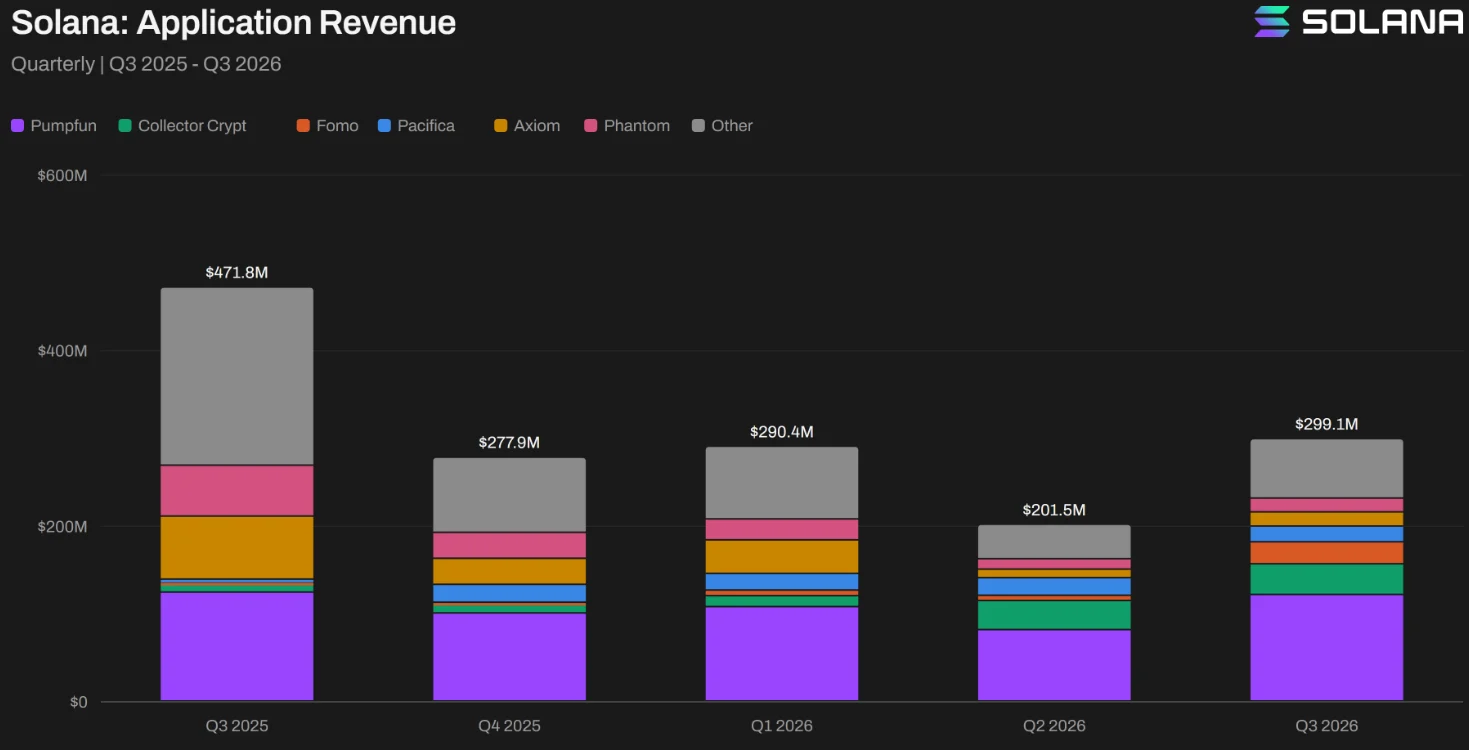The width and height of the screenshot is (1469, 750).
Task: Click the $471.8M total label
Action: [237, 272]
